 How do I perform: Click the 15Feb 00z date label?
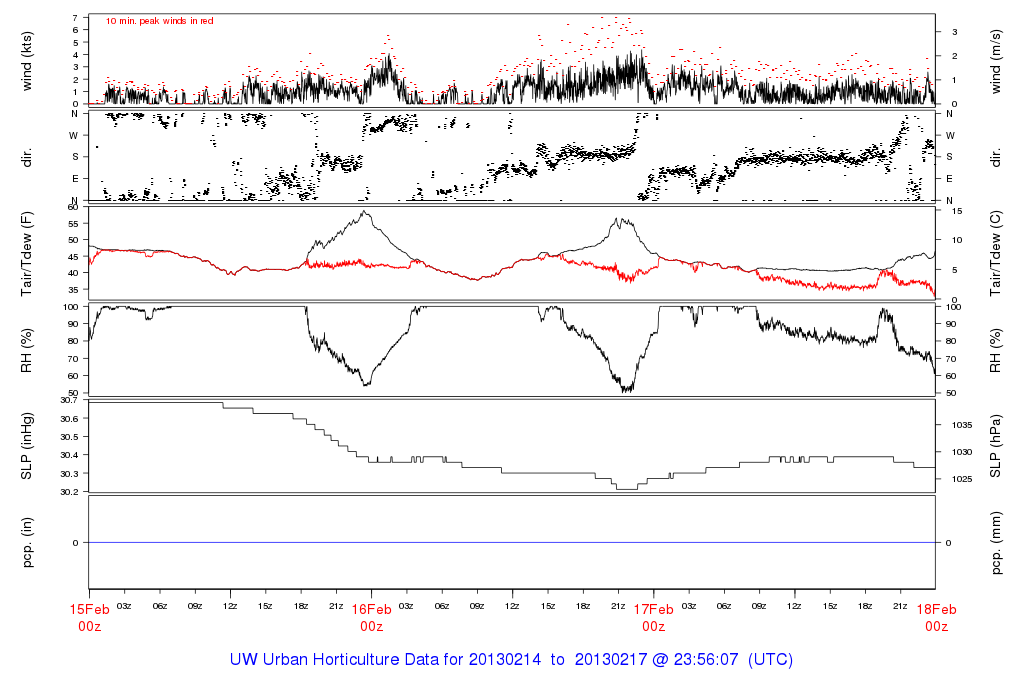[89, 618]
